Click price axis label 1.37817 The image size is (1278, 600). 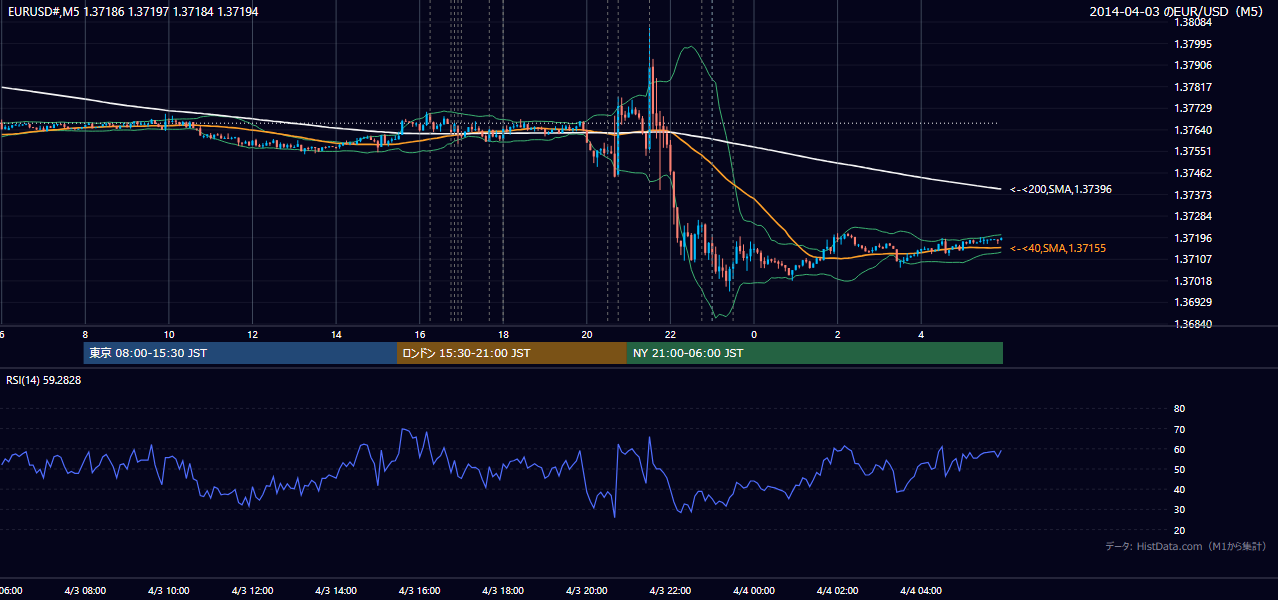(x=1194, y=87)
